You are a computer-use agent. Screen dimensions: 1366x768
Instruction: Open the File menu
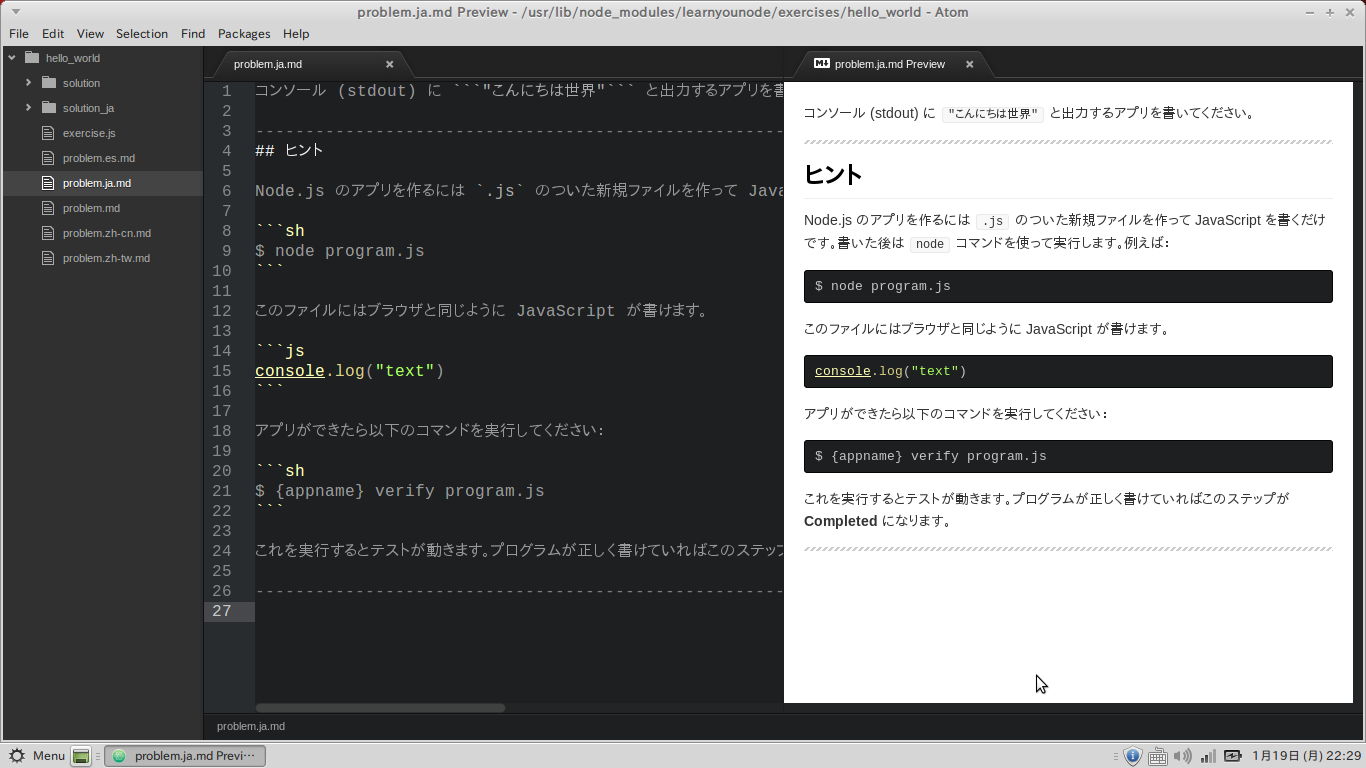pyautogui.click(x=19, y=33)
